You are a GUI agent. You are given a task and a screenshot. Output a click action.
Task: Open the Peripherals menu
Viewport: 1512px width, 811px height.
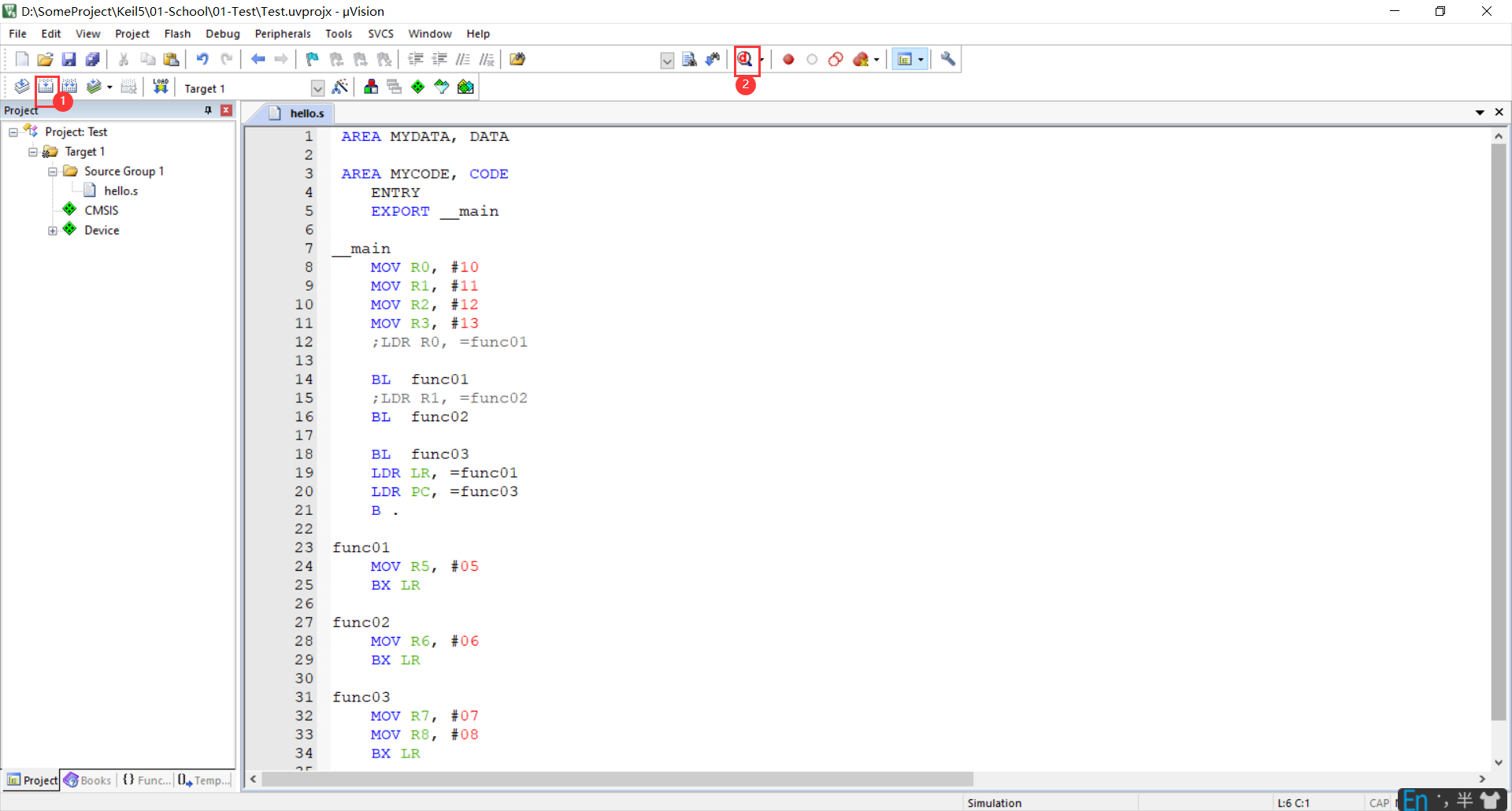pyautogui.click(x=283, y=34)
